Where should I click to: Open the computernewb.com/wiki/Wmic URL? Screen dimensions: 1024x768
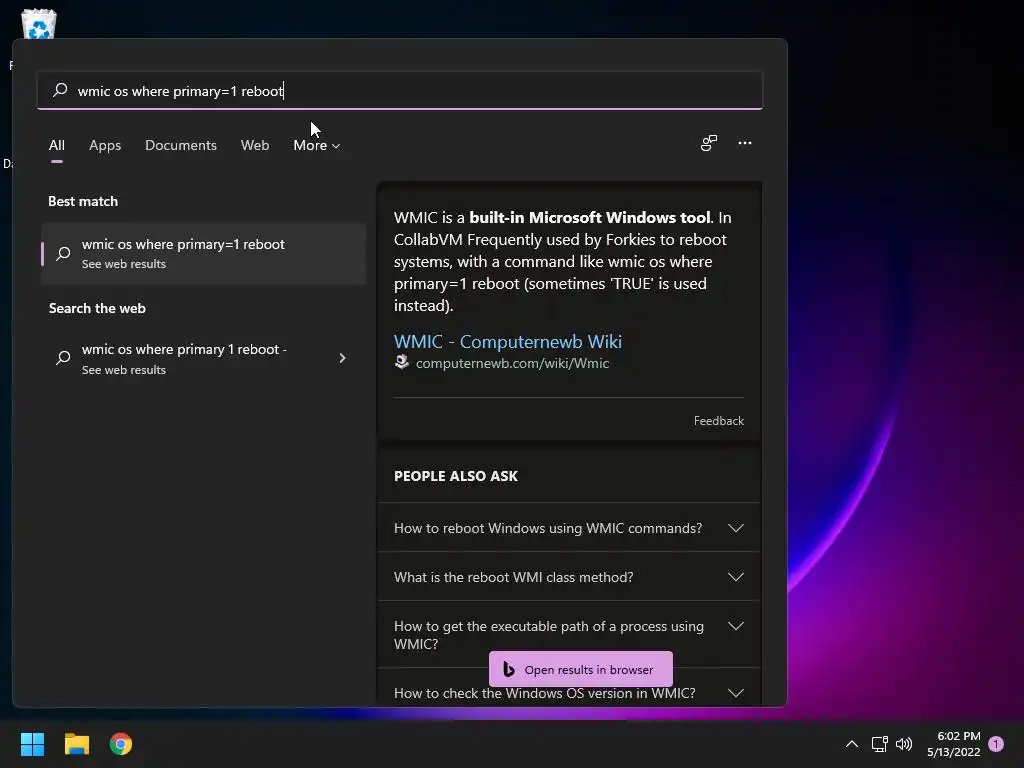coord(512,363)
